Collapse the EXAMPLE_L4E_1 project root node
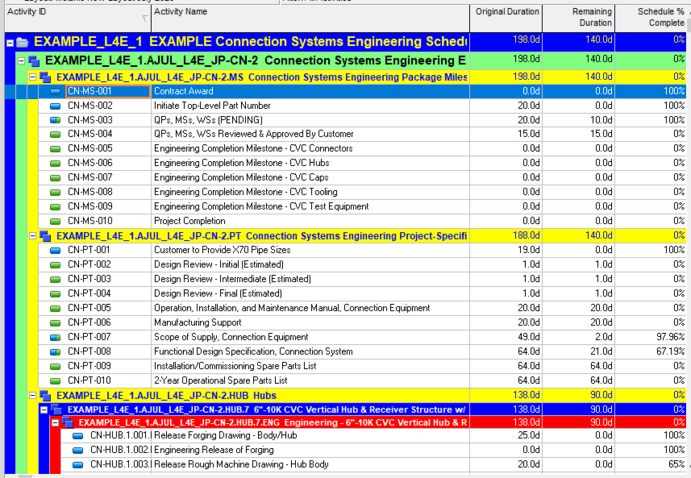The width and height of the screenshot is (691, 478). (10, 43)
